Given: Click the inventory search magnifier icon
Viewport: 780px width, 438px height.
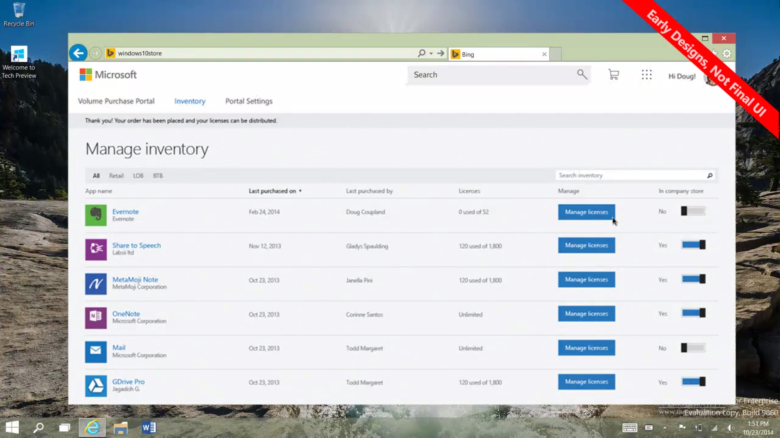Looking at the screenshot, I should (710, 175).
